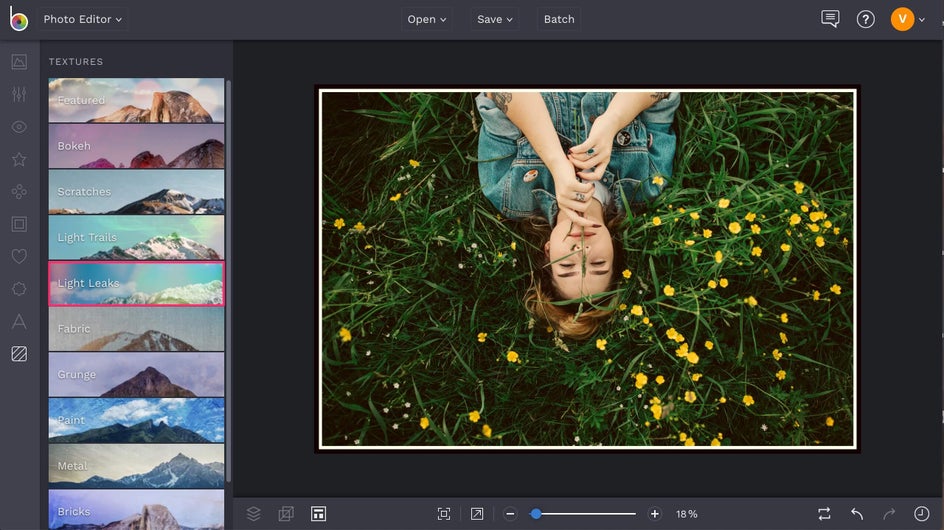Viewport: 944px width, 530px height.
Task: Click the Help question mark icon
Action: click(x=866, y=19)
